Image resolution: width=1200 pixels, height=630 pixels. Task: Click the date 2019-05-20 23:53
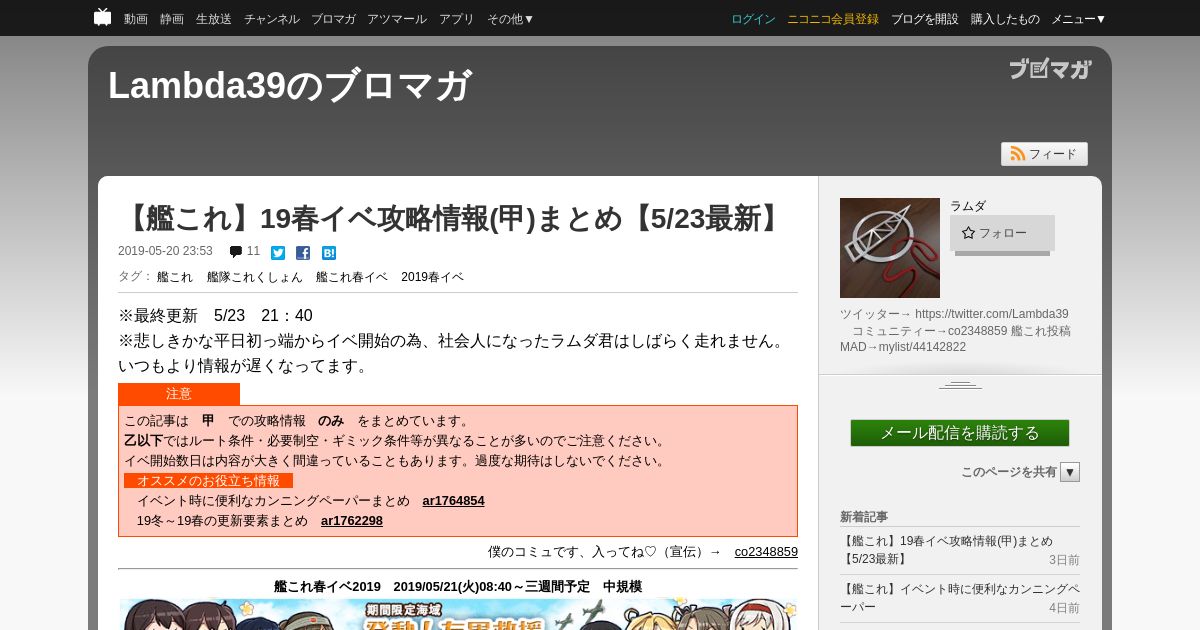coord(165,252)
